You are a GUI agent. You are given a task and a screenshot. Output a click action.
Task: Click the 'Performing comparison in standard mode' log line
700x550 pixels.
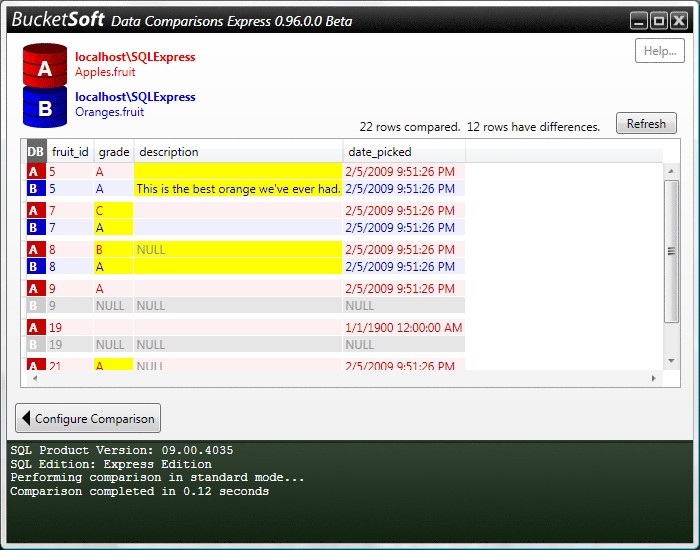click(x=157, y=477)
